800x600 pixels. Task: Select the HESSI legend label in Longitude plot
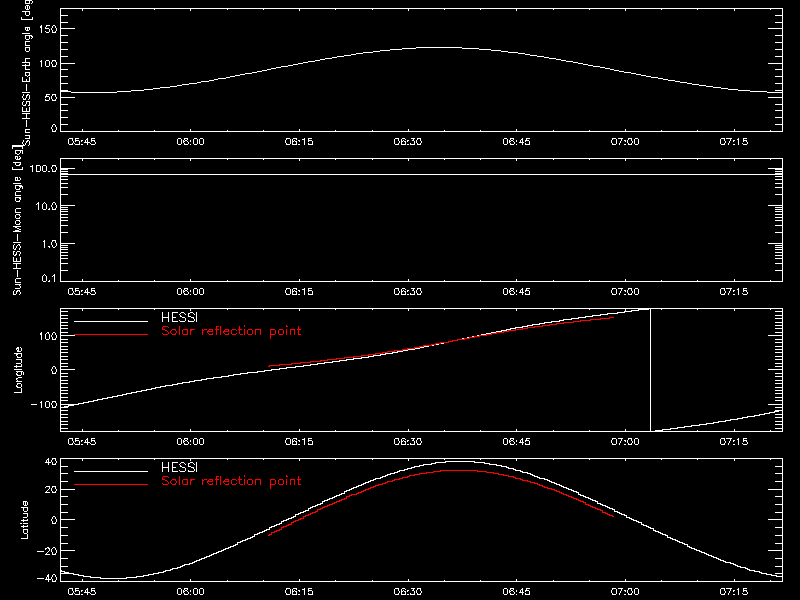(x=179, y=317)
